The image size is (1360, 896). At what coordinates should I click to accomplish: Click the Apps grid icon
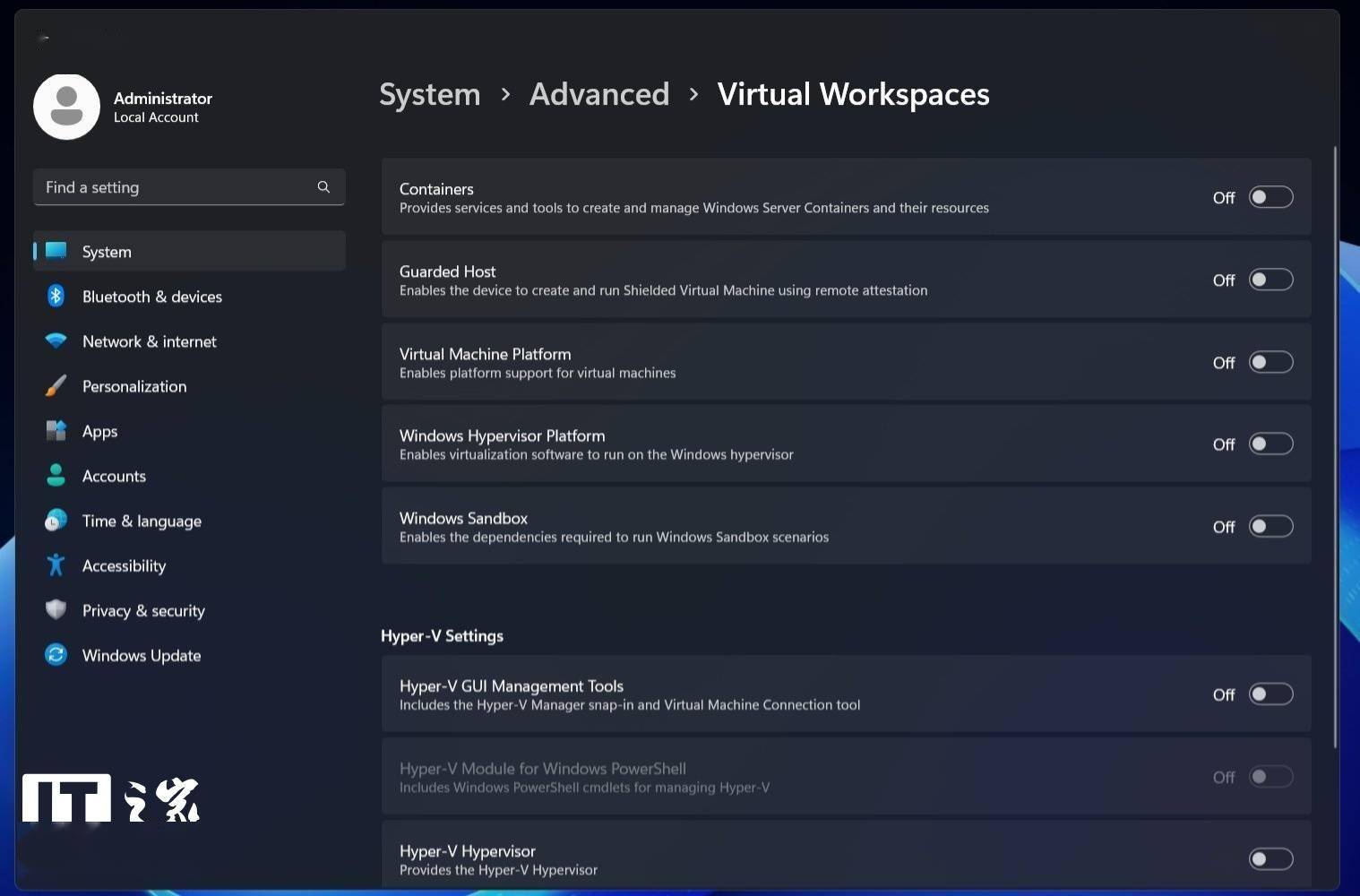[56, 430]
